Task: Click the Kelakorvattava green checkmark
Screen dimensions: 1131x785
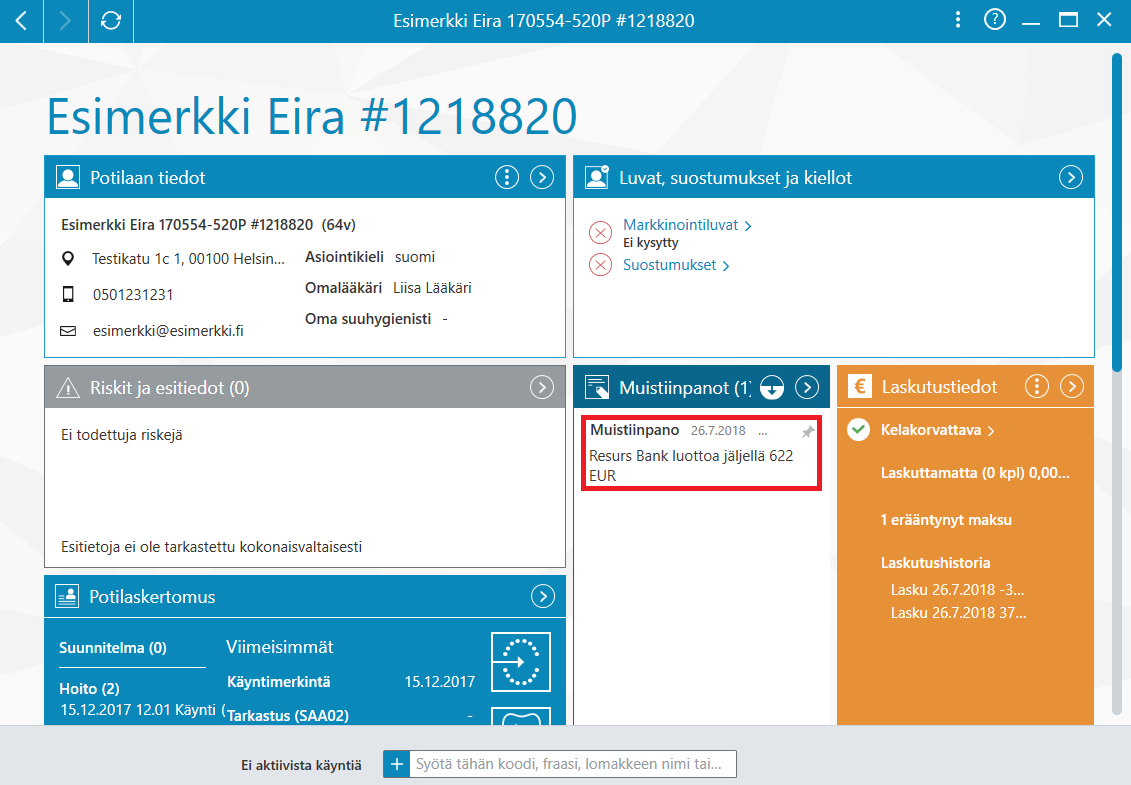Action: 858,430
